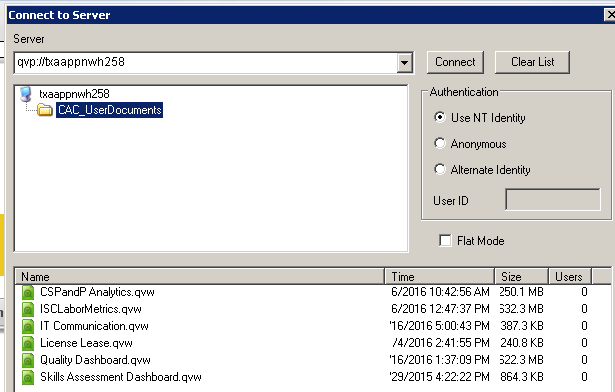Enable the Flat Mode checkbox

445,240
